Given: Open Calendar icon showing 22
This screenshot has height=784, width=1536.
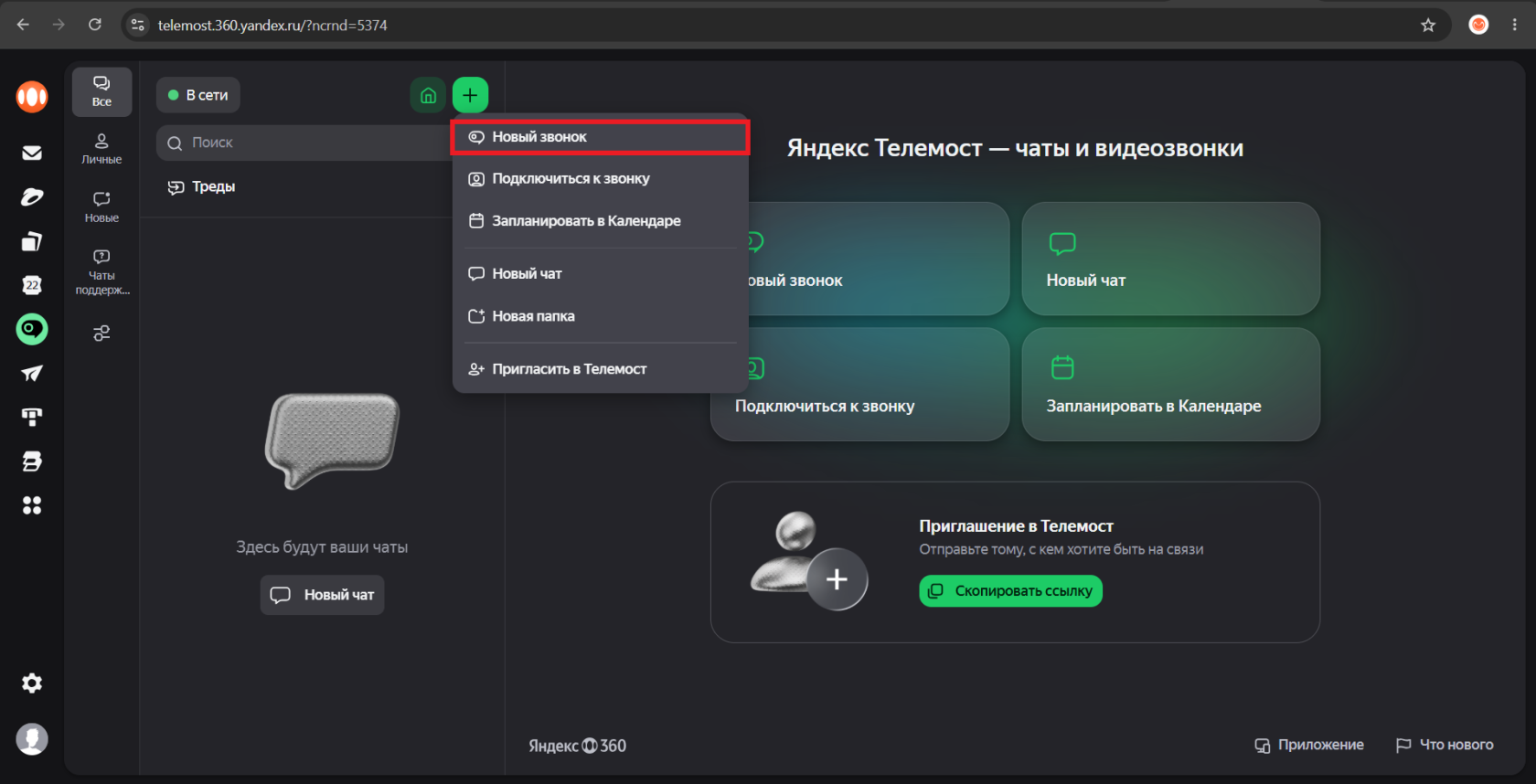Looking at the screenshot, I should tap(32, 285).
